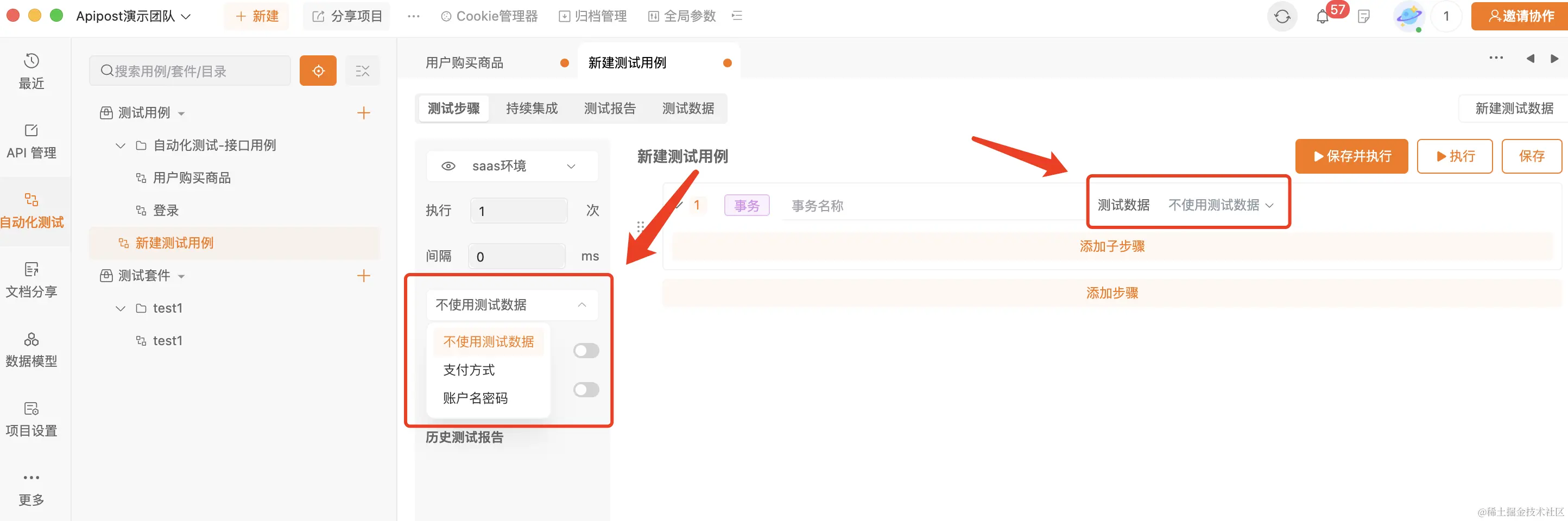Image resolution: width=1568 pixels, height=521 pixels.
Task: Click the orange locate current case icon
Action: (318, 71)
